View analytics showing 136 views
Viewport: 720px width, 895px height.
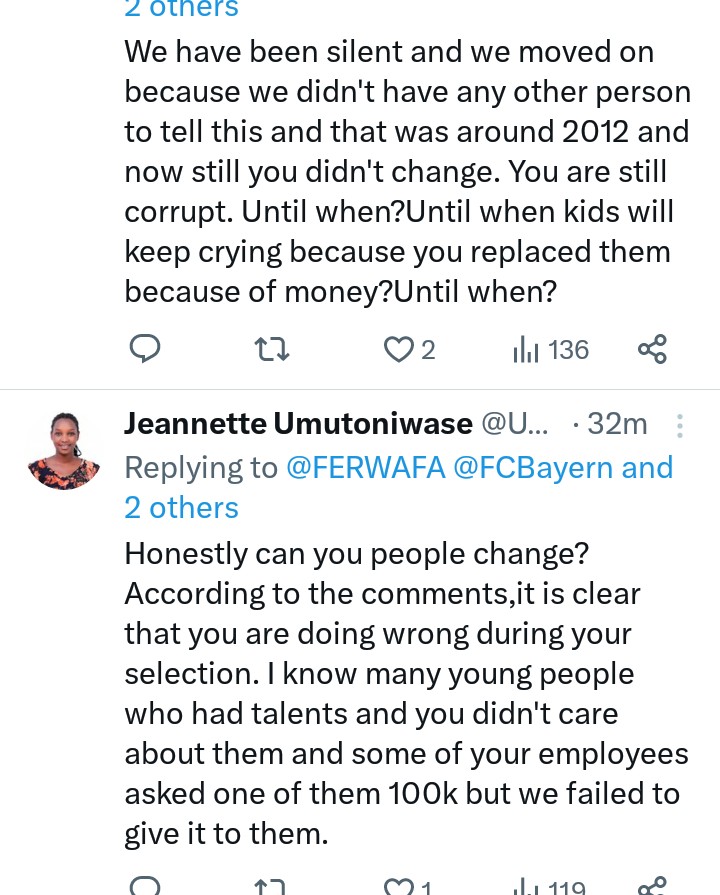pos(550,349)
